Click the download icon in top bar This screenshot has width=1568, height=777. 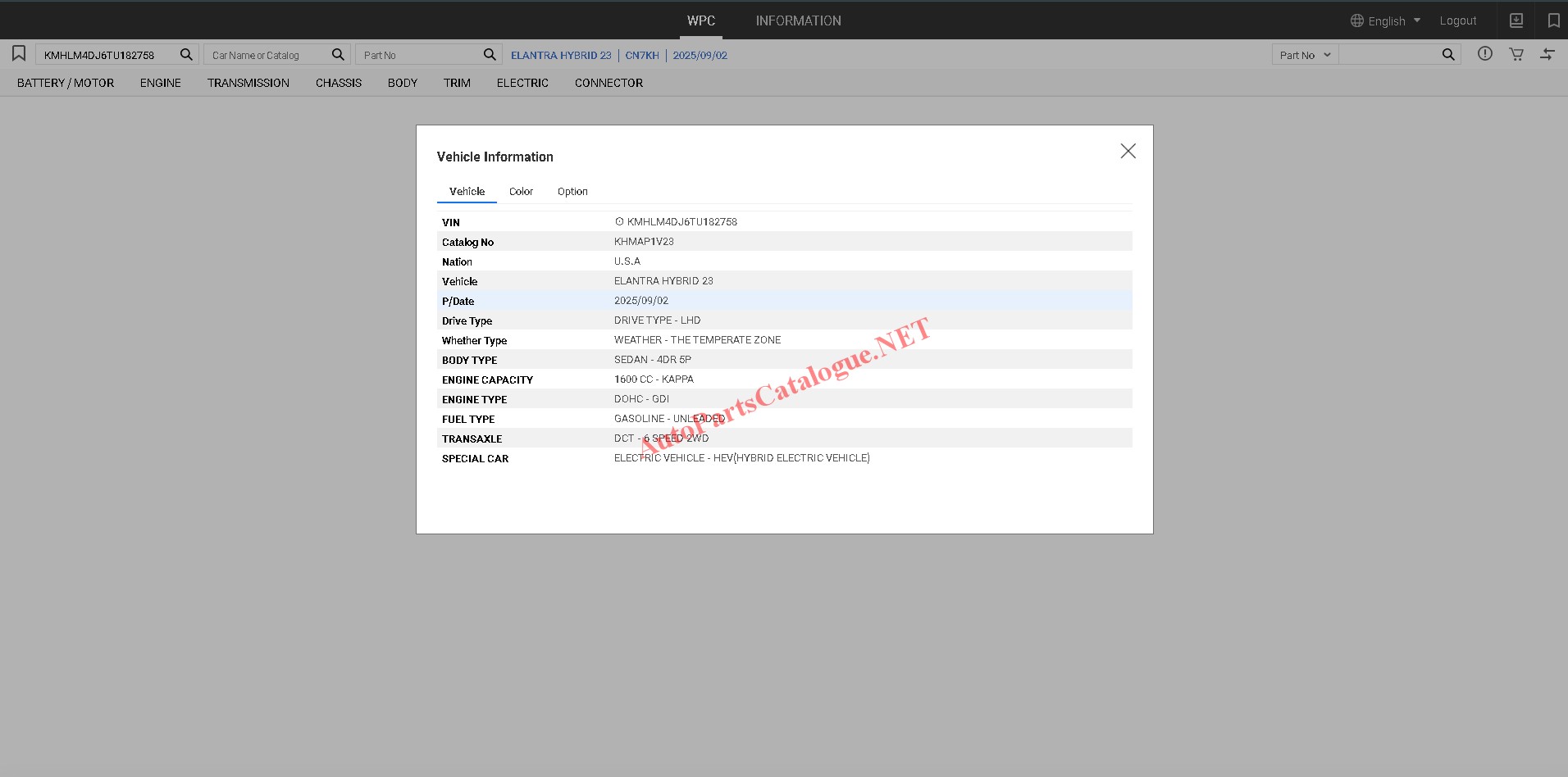point(1516,20)
